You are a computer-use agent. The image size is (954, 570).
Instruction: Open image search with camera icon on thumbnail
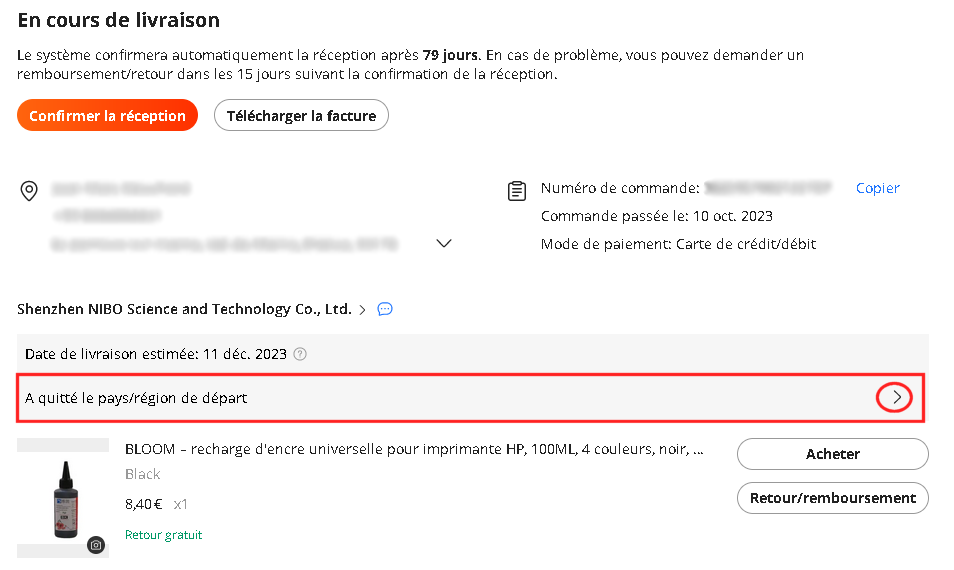click(96, 545)
